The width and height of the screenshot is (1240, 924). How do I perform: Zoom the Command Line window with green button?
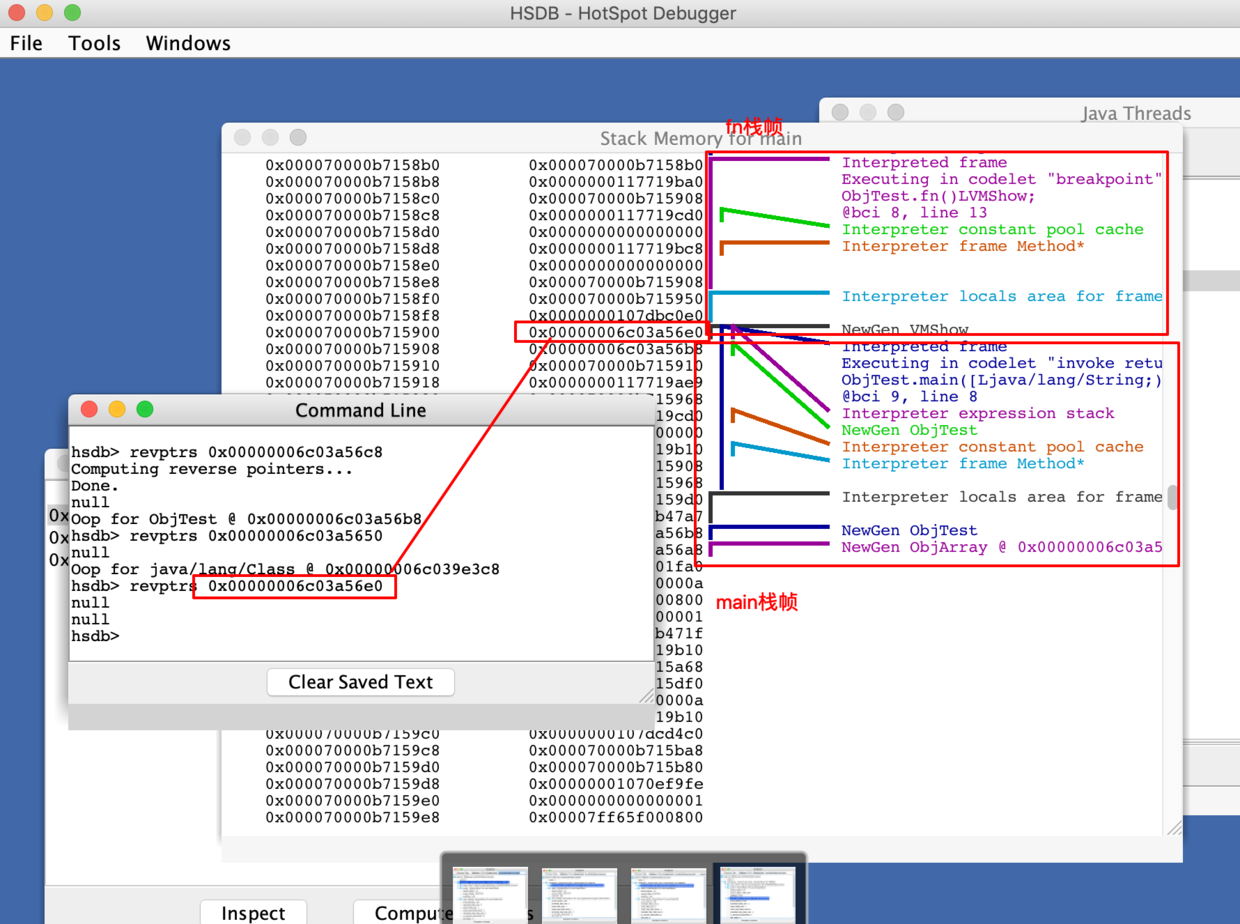point(145,409)
